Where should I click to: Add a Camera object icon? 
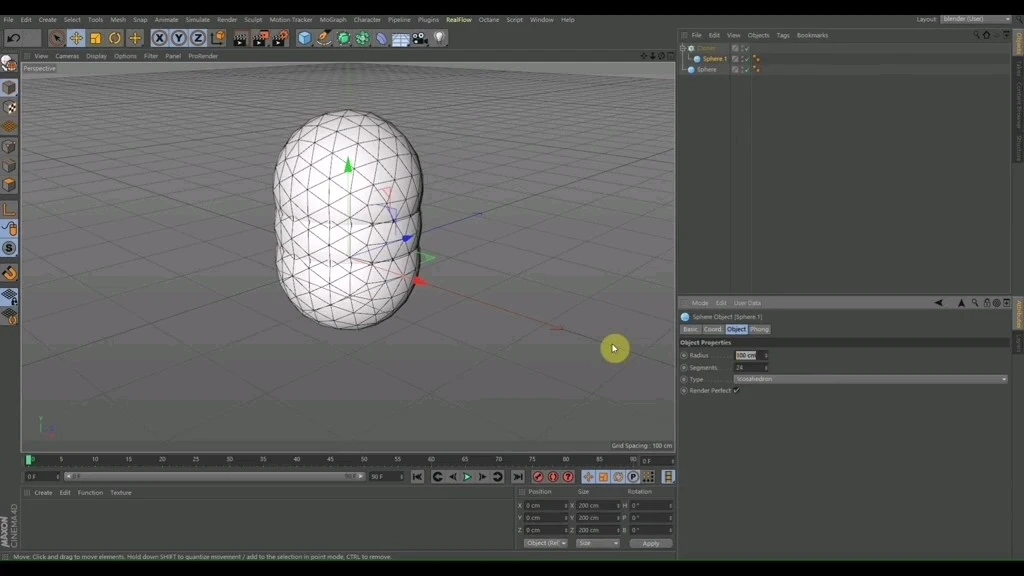[420, 38]
